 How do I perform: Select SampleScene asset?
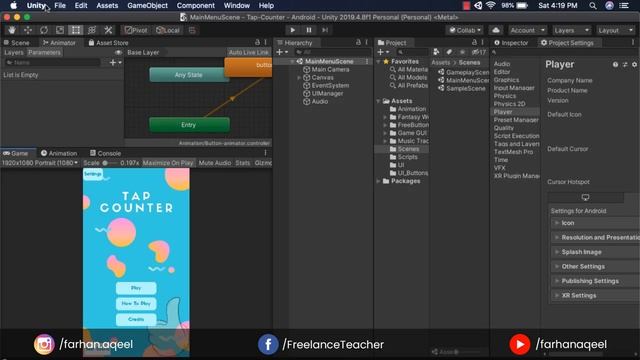(x=461, y=89)
